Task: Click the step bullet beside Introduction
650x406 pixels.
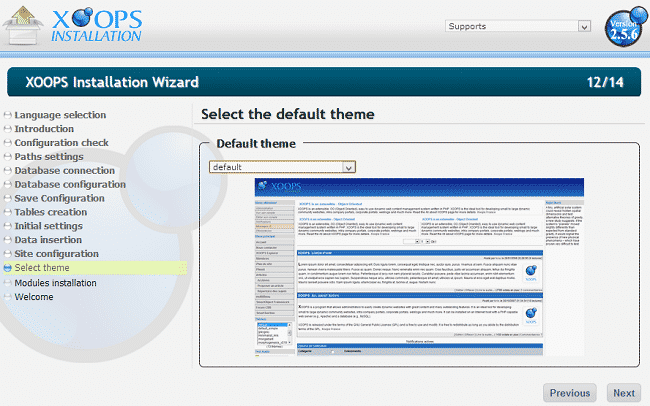Action: (7, 129)
